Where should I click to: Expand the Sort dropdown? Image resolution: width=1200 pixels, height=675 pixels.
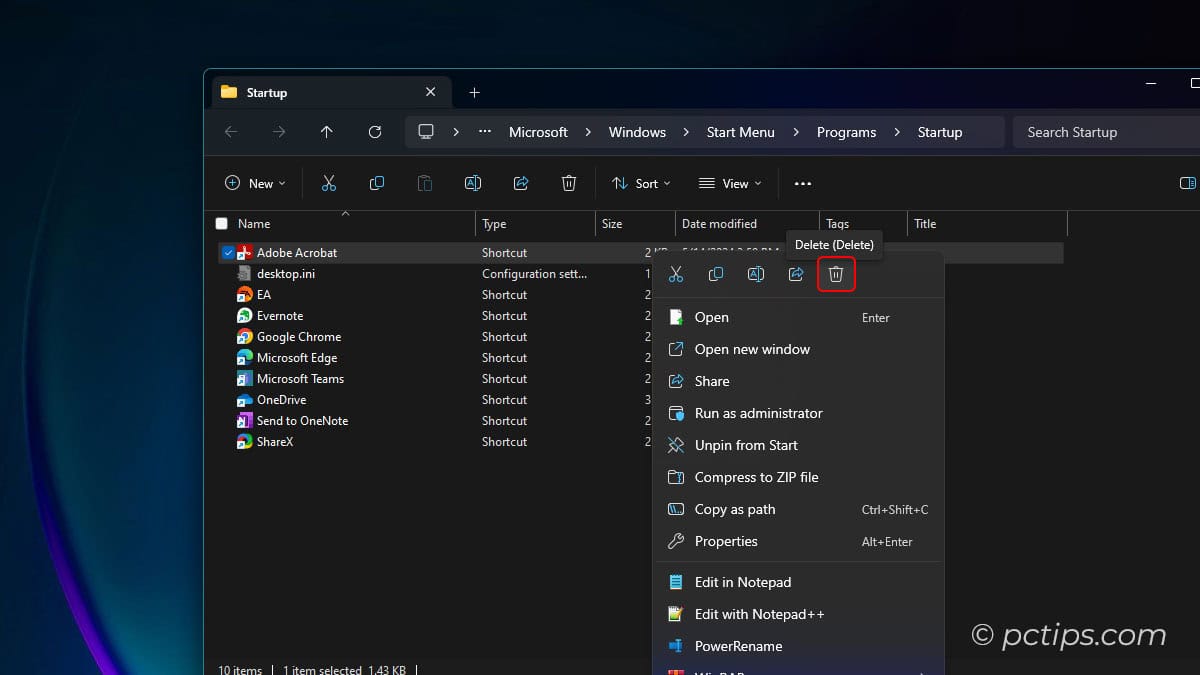pos(641,183)
